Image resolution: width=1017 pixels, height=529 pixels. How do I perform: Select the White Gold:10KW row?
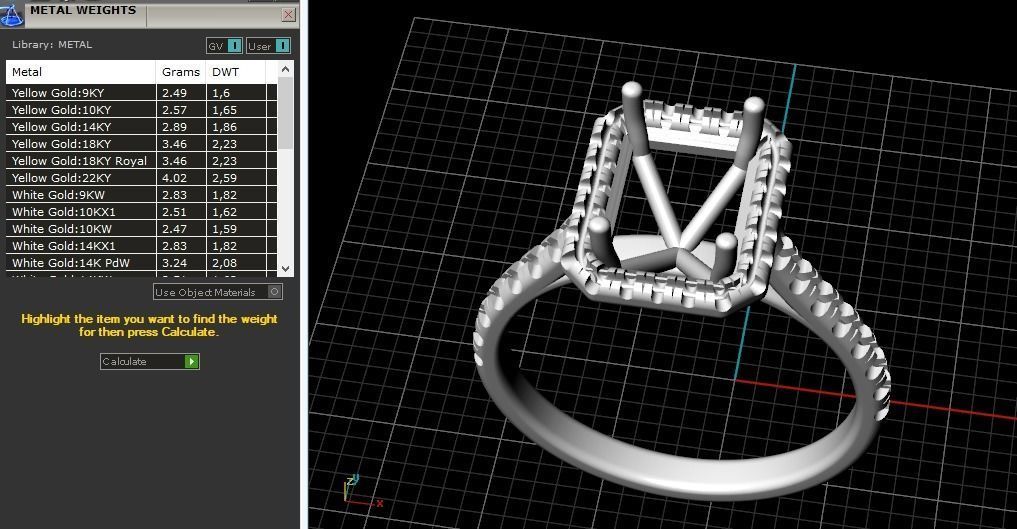(141, 228)
